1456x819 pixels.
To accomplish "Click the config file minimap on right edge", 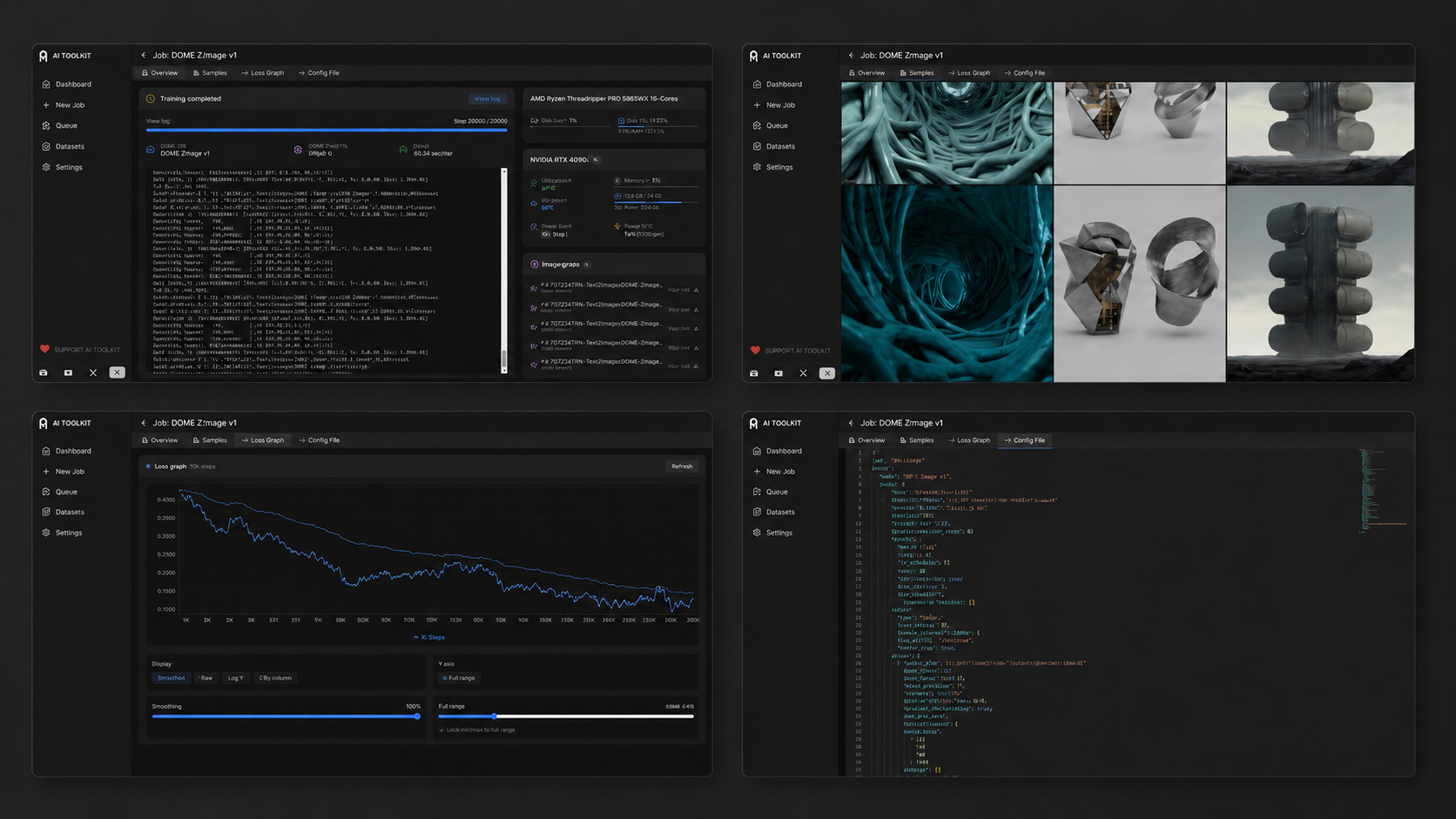I will click(x=1382, y=490).
